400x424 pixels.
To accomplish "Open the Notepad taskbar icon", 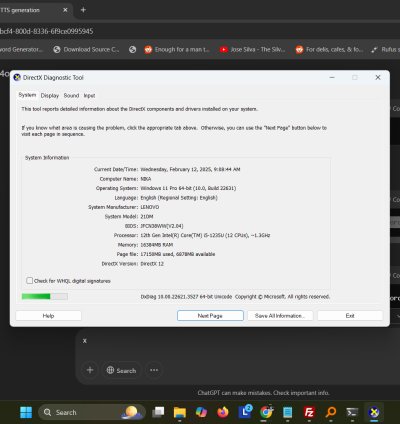I will click(287, 412).
